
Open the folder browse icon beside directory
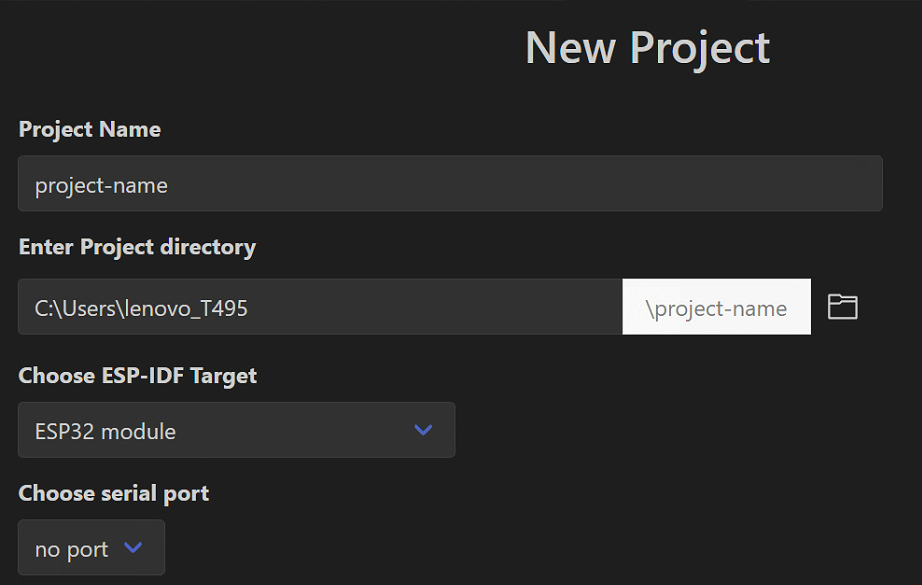coord(843,307)
